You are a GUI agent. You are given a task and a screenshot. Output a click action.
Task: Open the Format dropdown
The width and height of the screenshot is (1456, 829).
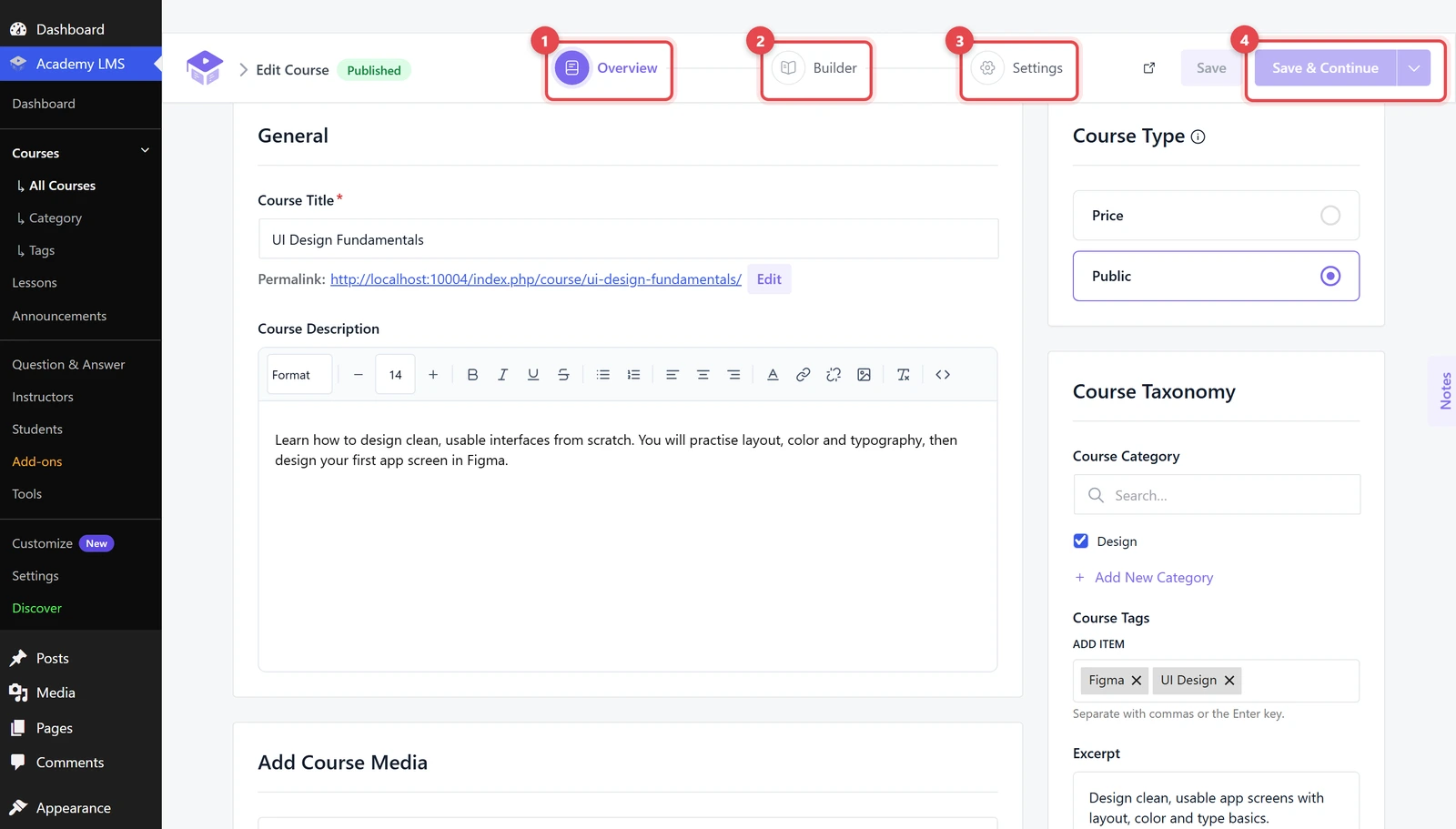299,375
